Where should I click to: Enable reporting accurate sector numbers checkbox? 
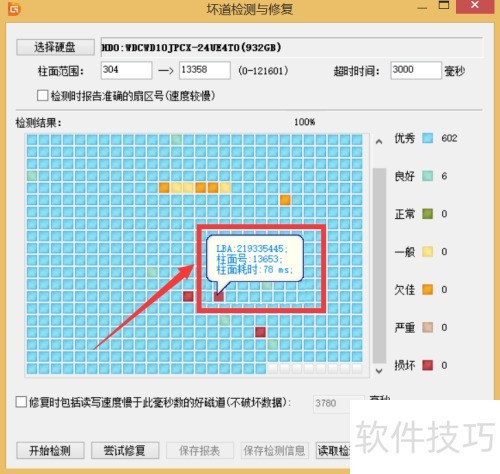(42, 96)
